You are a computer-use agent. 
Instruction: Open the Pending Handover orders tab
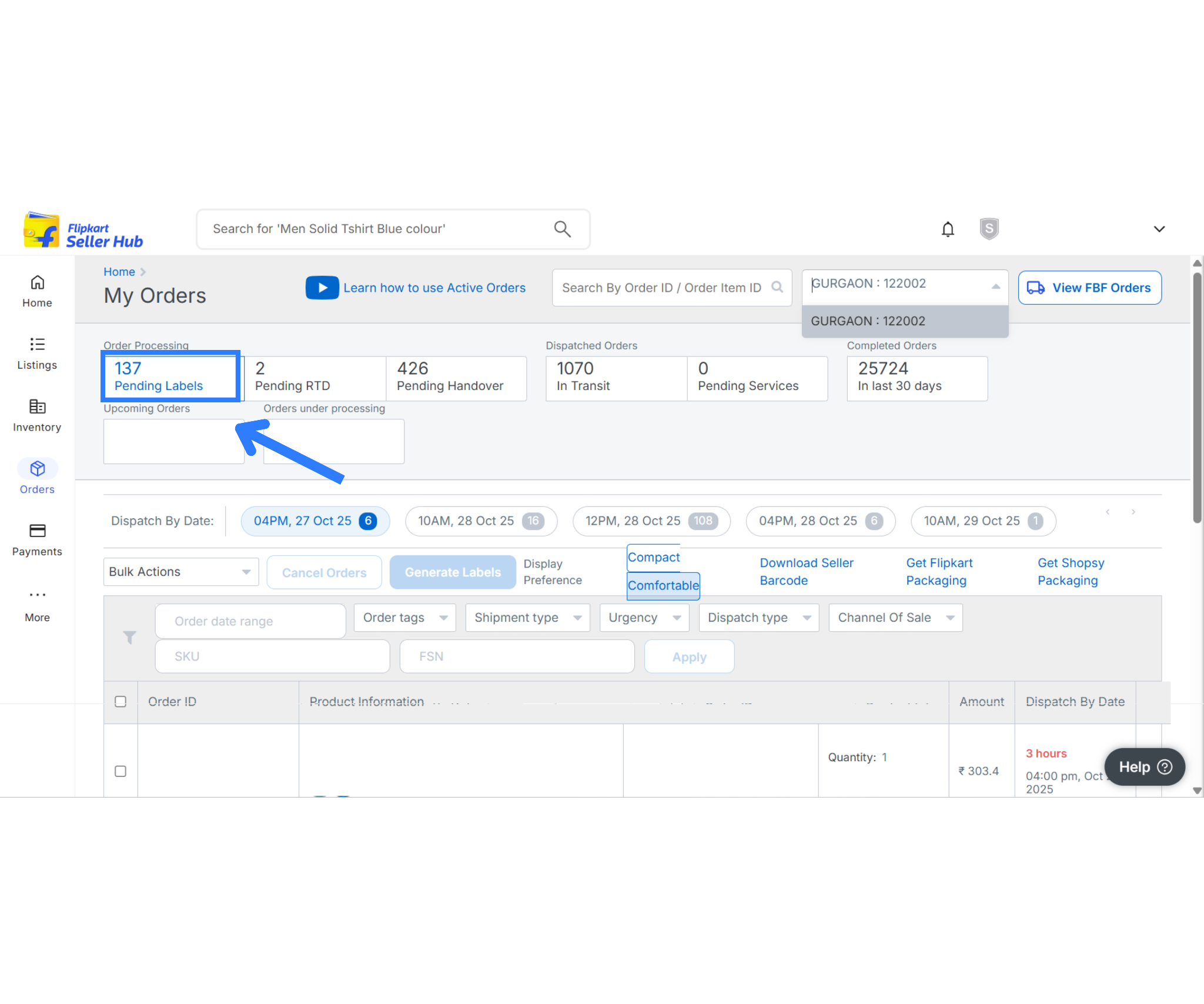coord(456,378)
